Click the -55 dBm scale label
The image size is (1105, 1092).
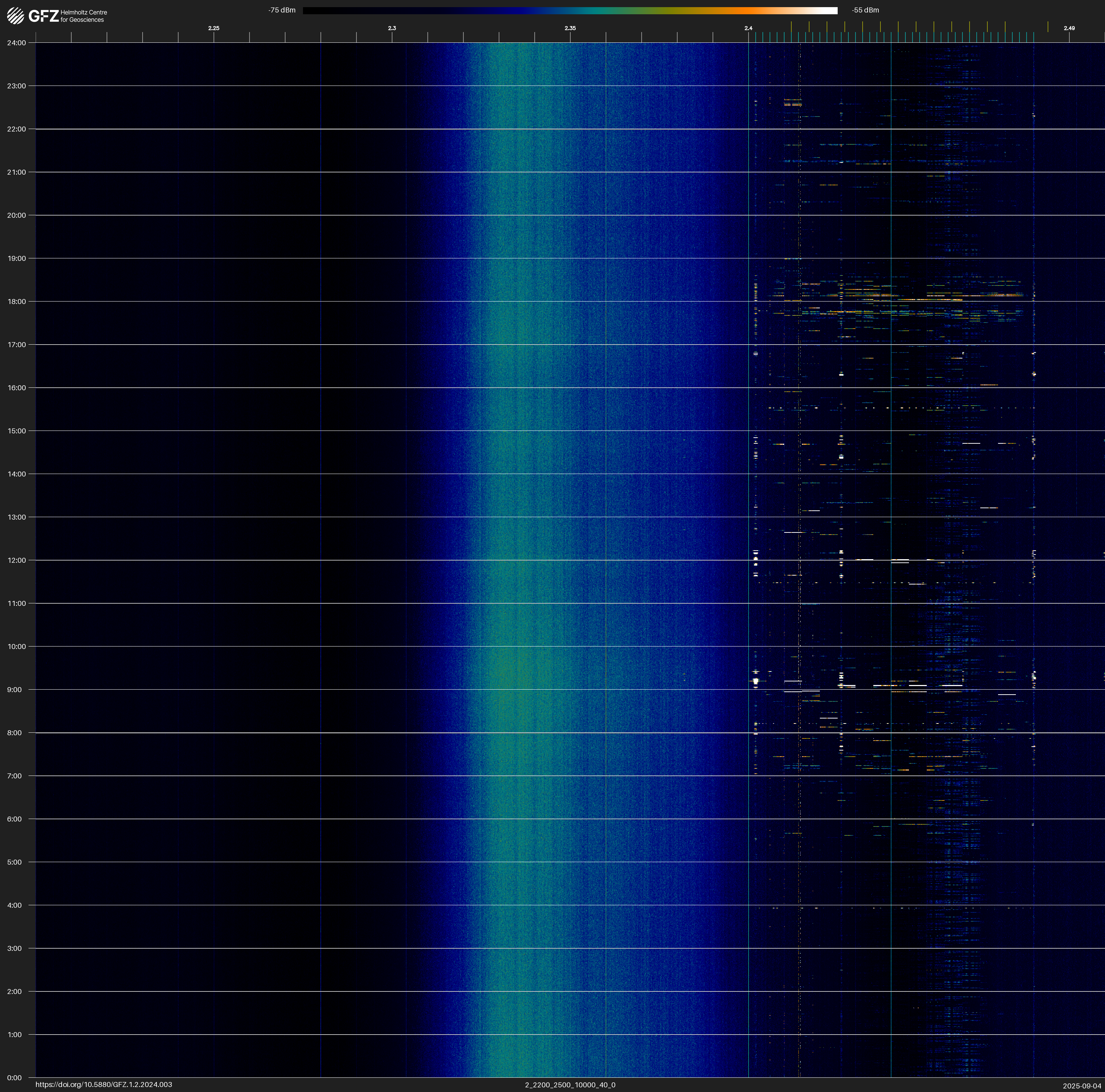[x=865, y=10]
